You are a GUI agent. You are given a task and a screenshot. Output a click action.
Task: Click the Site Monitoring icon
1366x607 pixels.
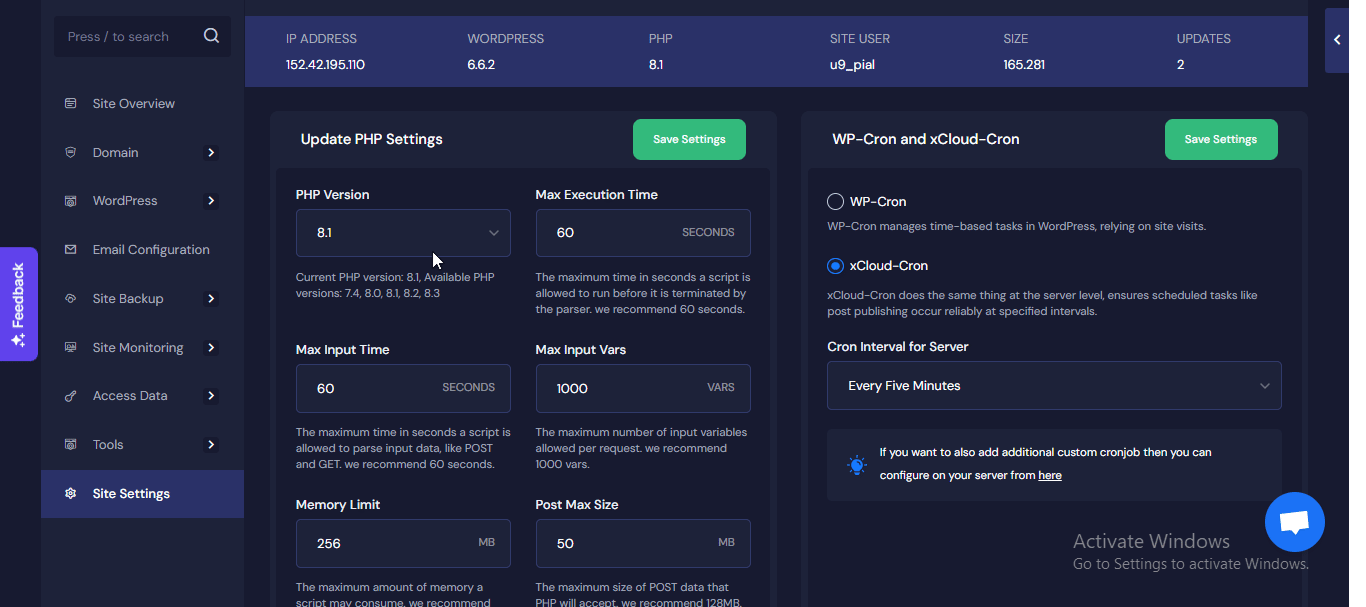click(x=70, y=347)
